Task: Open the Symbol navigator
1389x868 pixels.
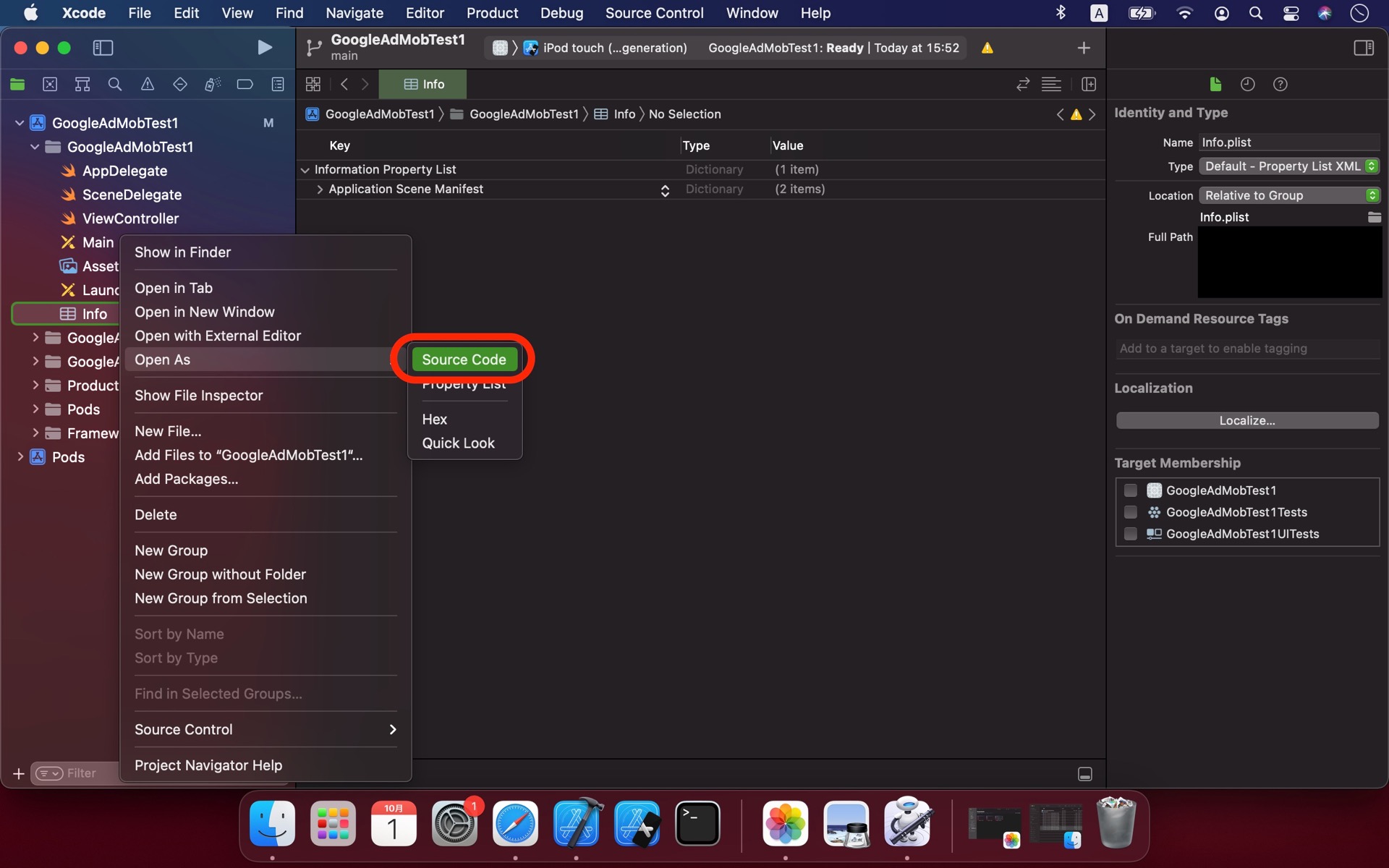Action: coord(82,85)
